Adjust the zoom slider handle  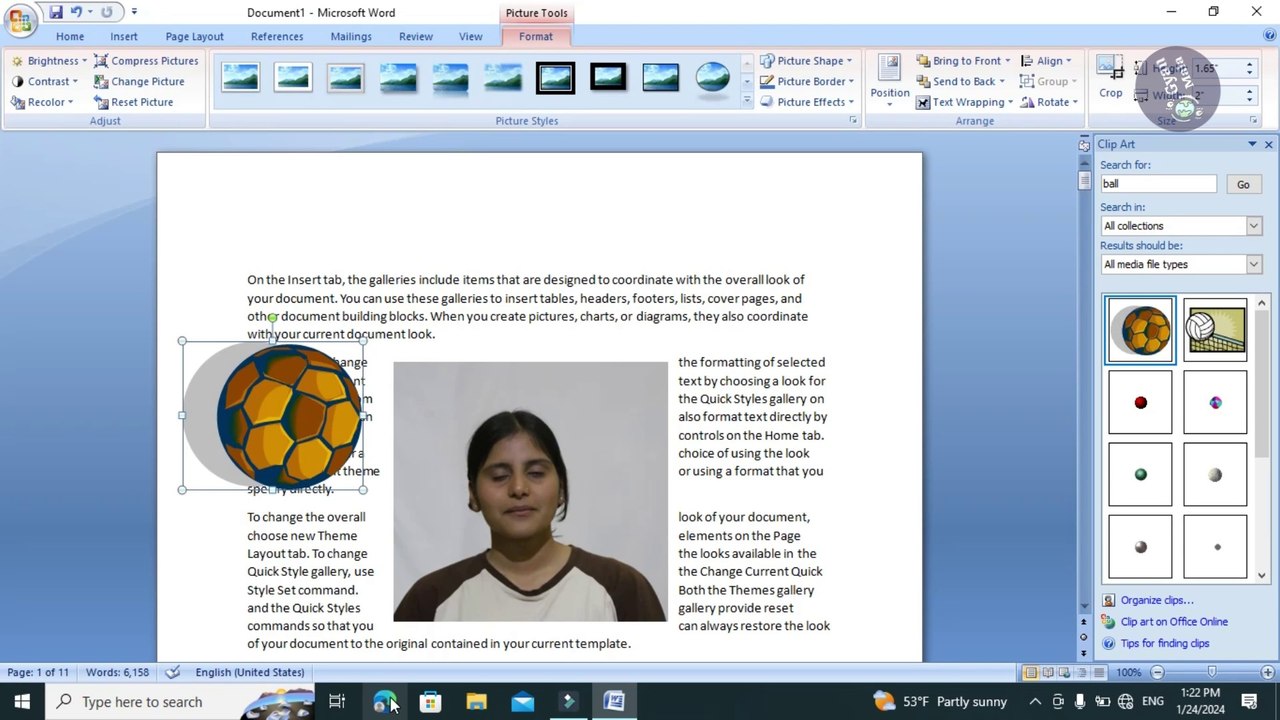pos(1212,672)
